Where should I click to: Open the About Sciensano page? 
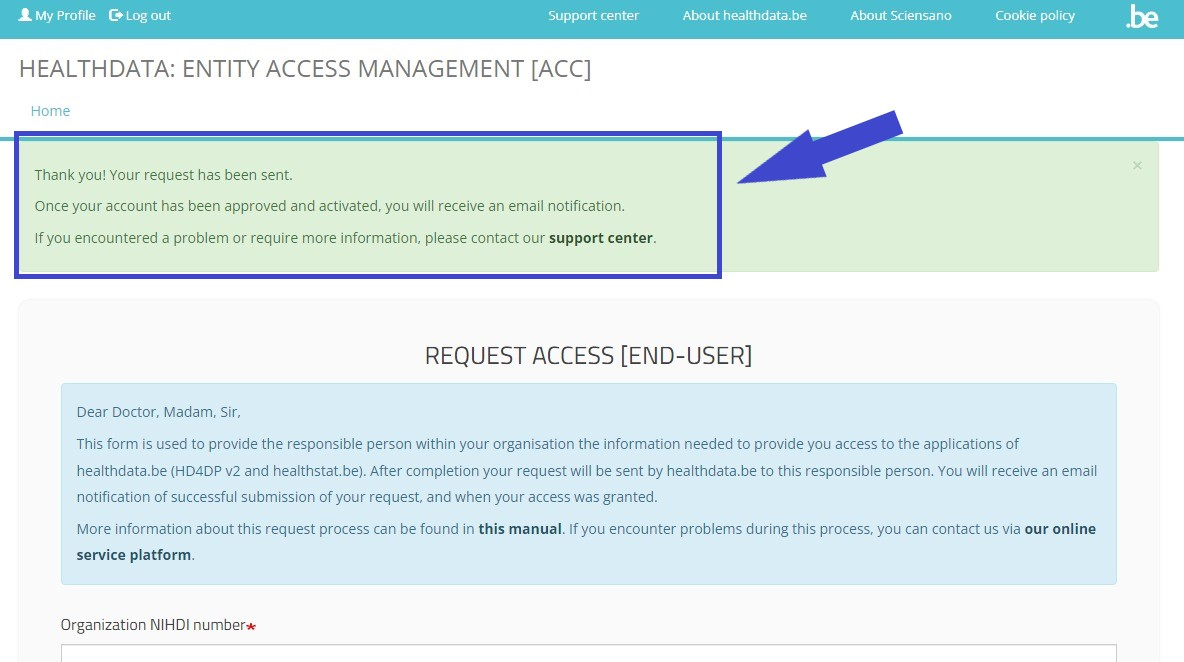[900, 15]
